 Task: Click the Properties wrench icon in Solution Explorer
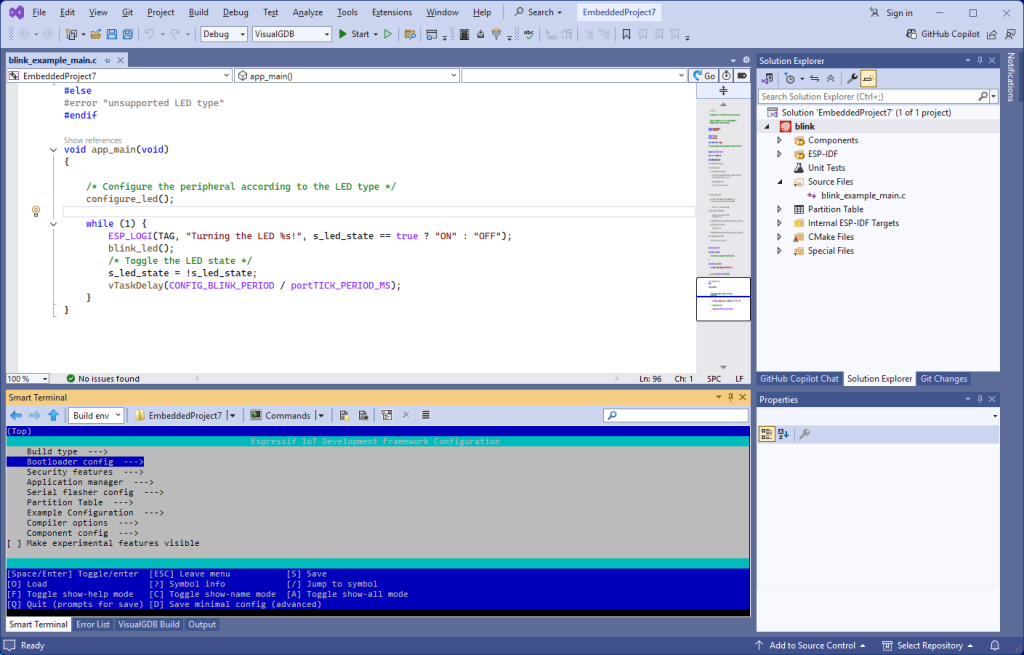tap(851, 78)
